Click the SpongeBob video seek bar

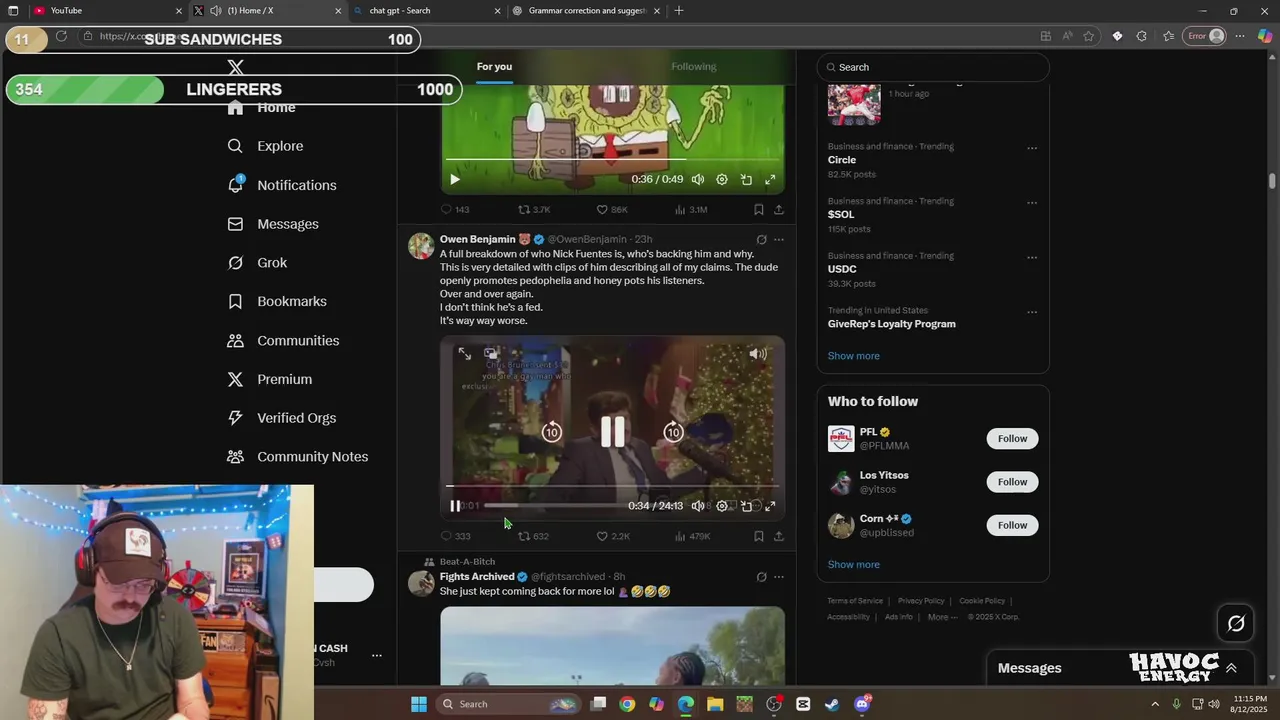pos(612,160)
